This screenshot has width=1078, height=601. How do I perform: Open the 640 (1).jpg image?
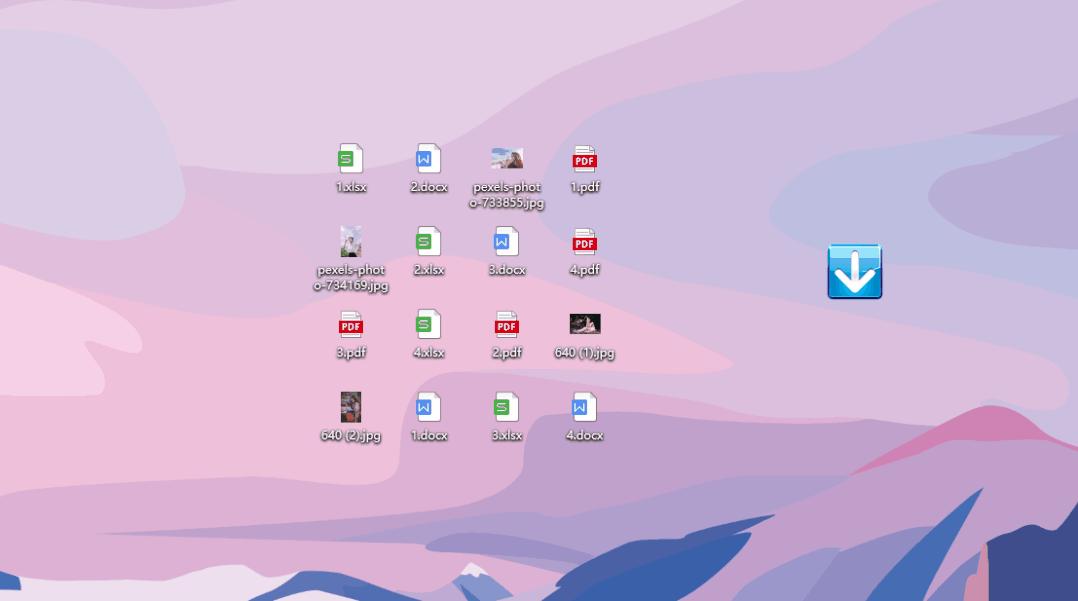[x=584, y=325]
